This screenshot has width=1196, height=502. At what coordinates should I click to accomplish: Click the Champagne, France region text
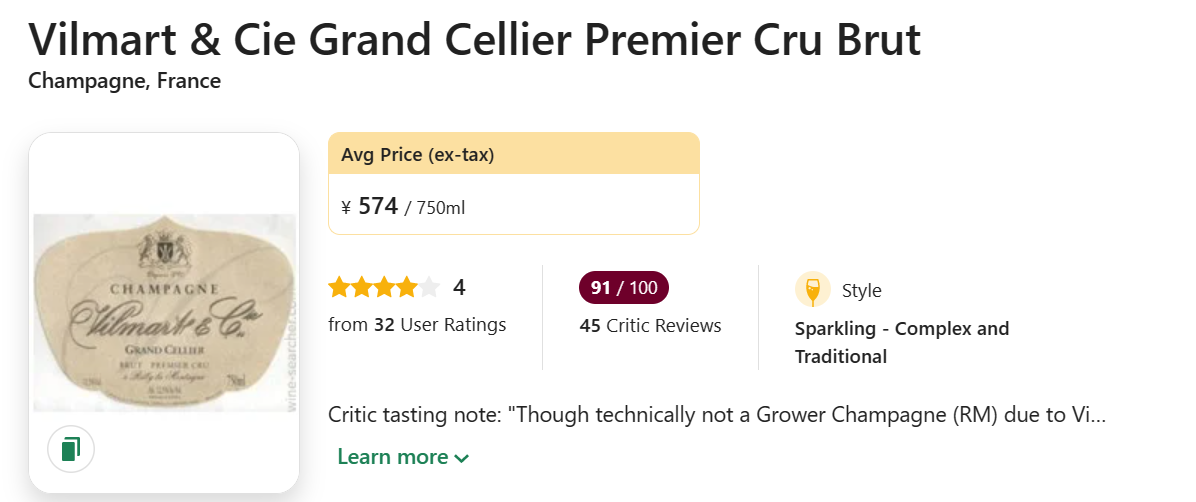point(125,81)
